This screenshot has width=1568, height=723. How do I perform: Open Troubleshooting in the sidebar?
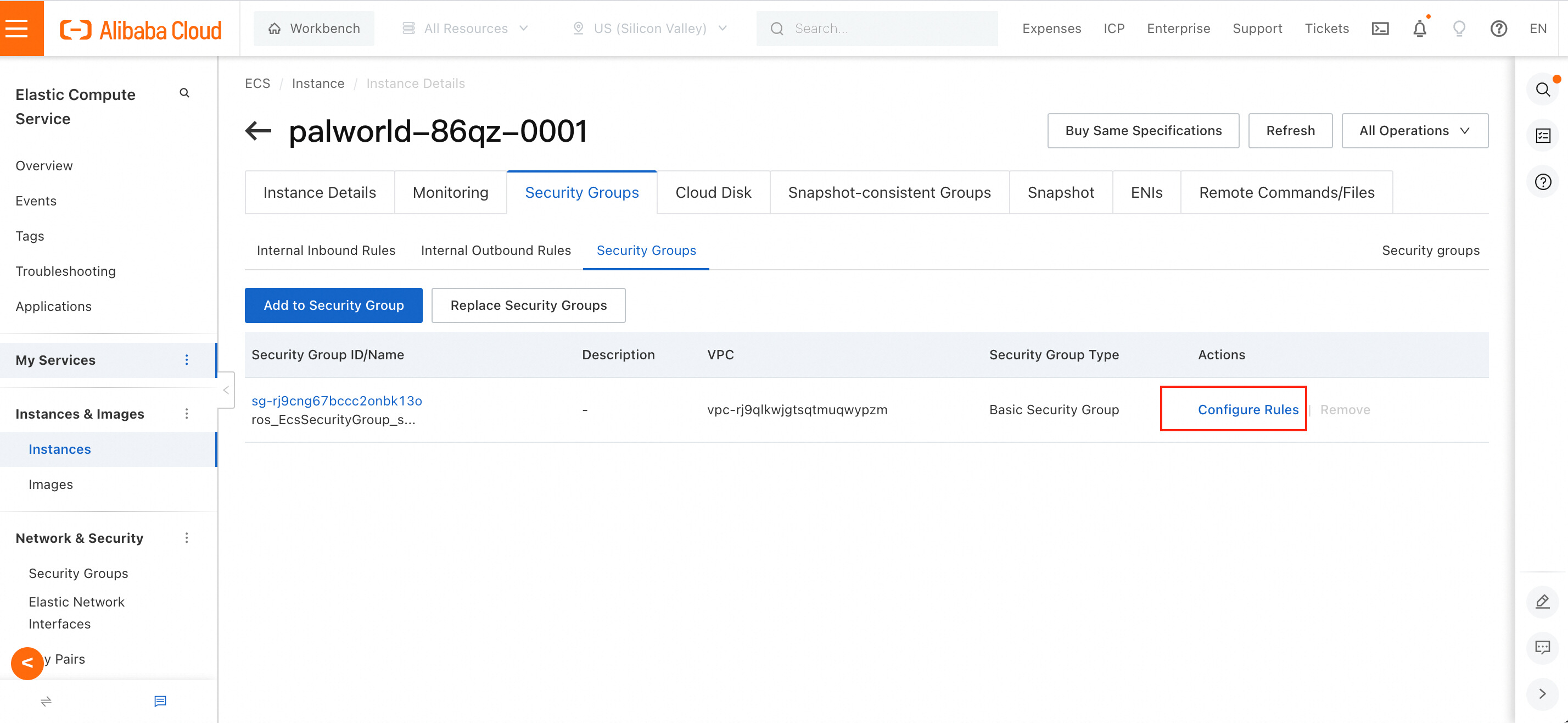[66, 271]
